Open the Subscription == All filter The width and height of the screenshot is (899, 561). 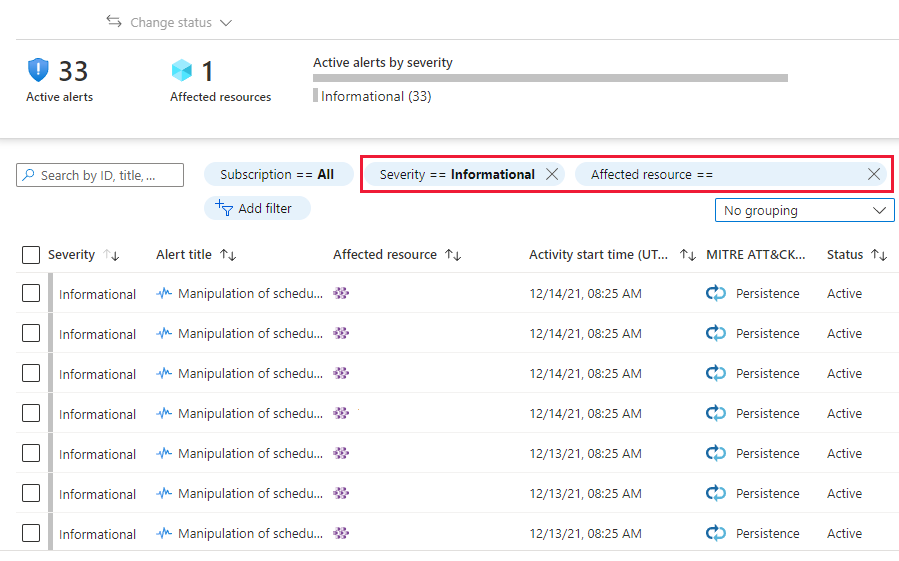(x=277, y=174)
